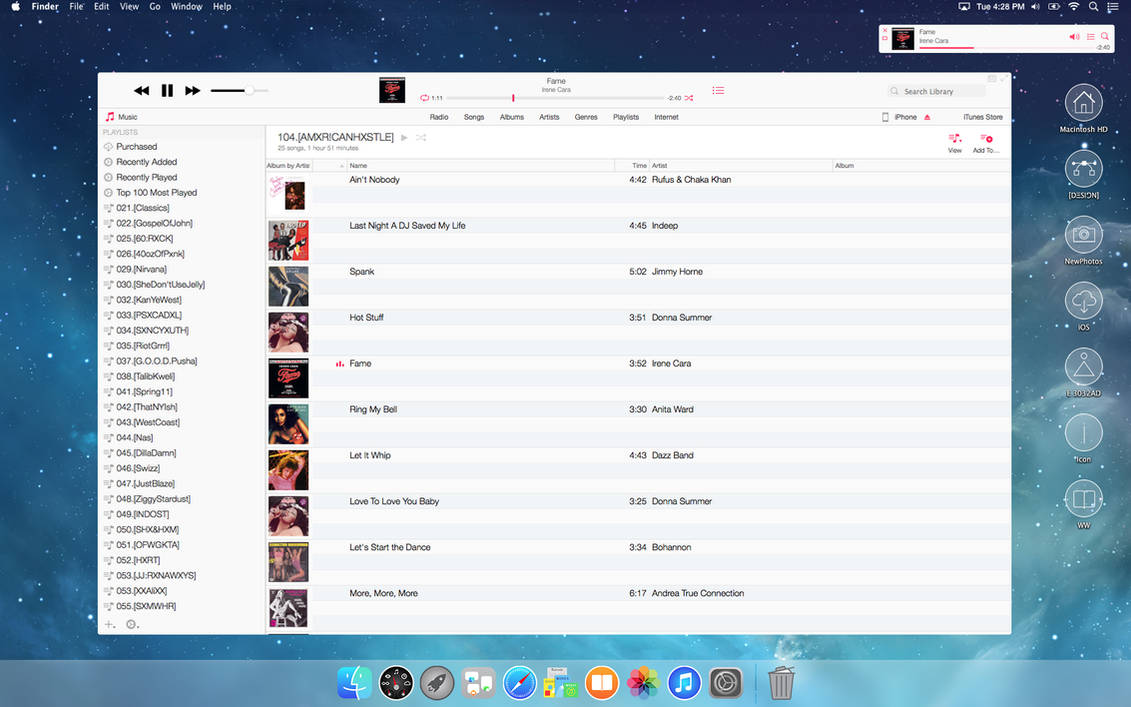1131x707 pixels.
Task: Sort by the Artist column header
Action: coord(741,166)
